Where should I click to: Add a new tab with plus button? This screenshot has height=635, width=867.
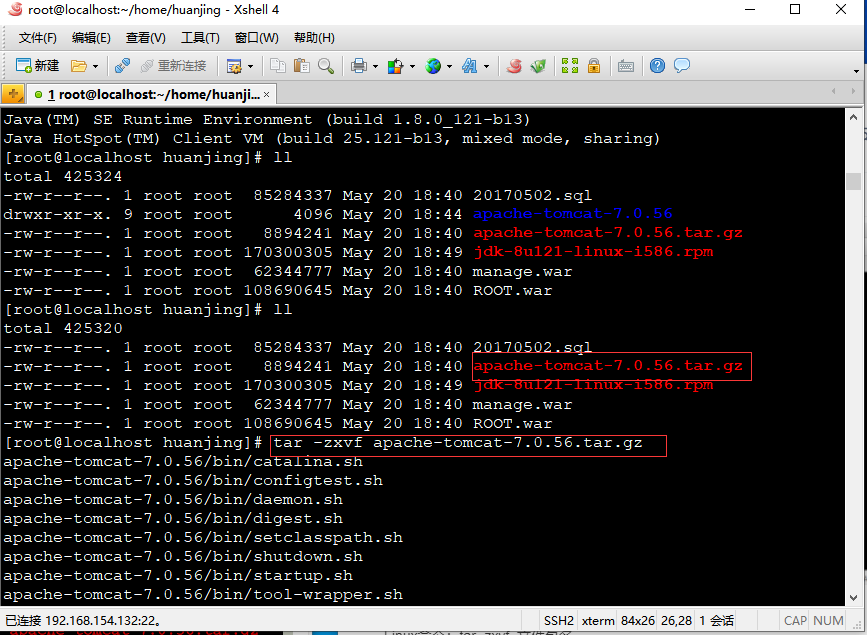[x=13, y=94]
